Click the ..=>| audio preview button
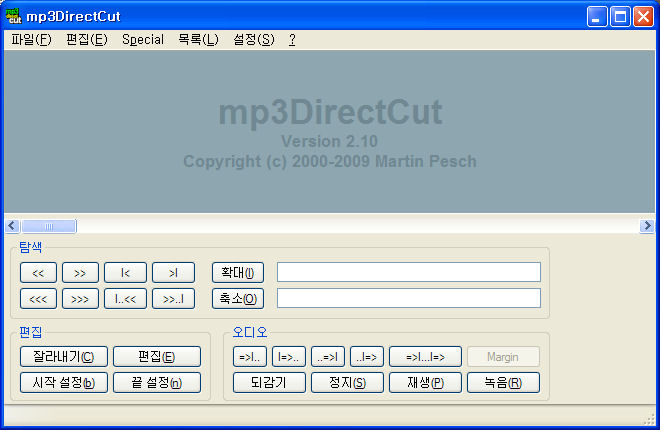Viewport: 660px width, 430px height. click(328, 357)
